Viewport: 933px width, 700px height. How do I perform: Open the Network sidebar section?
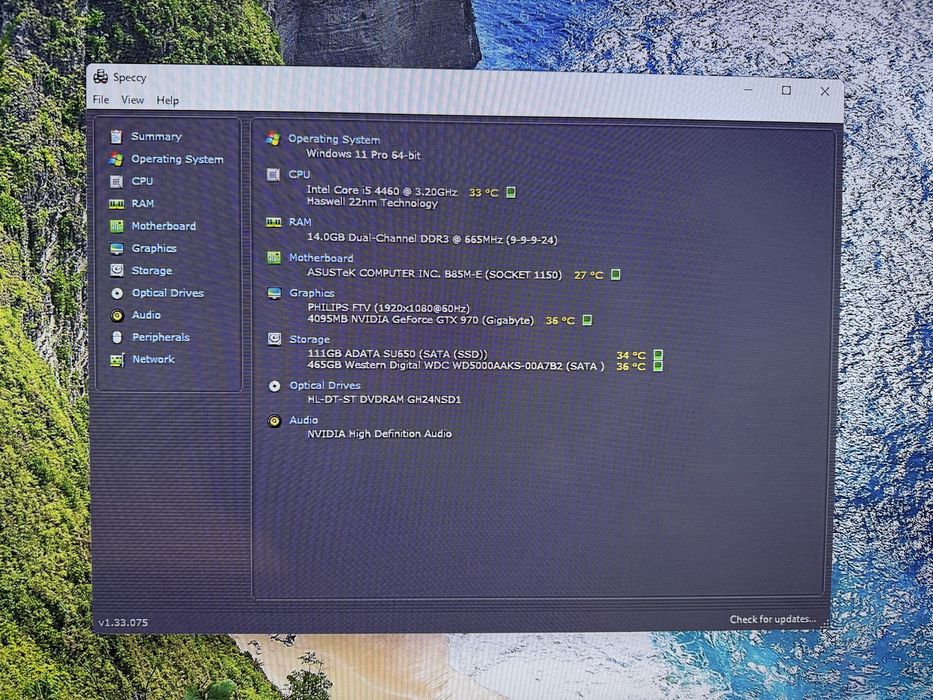(153, 359)
